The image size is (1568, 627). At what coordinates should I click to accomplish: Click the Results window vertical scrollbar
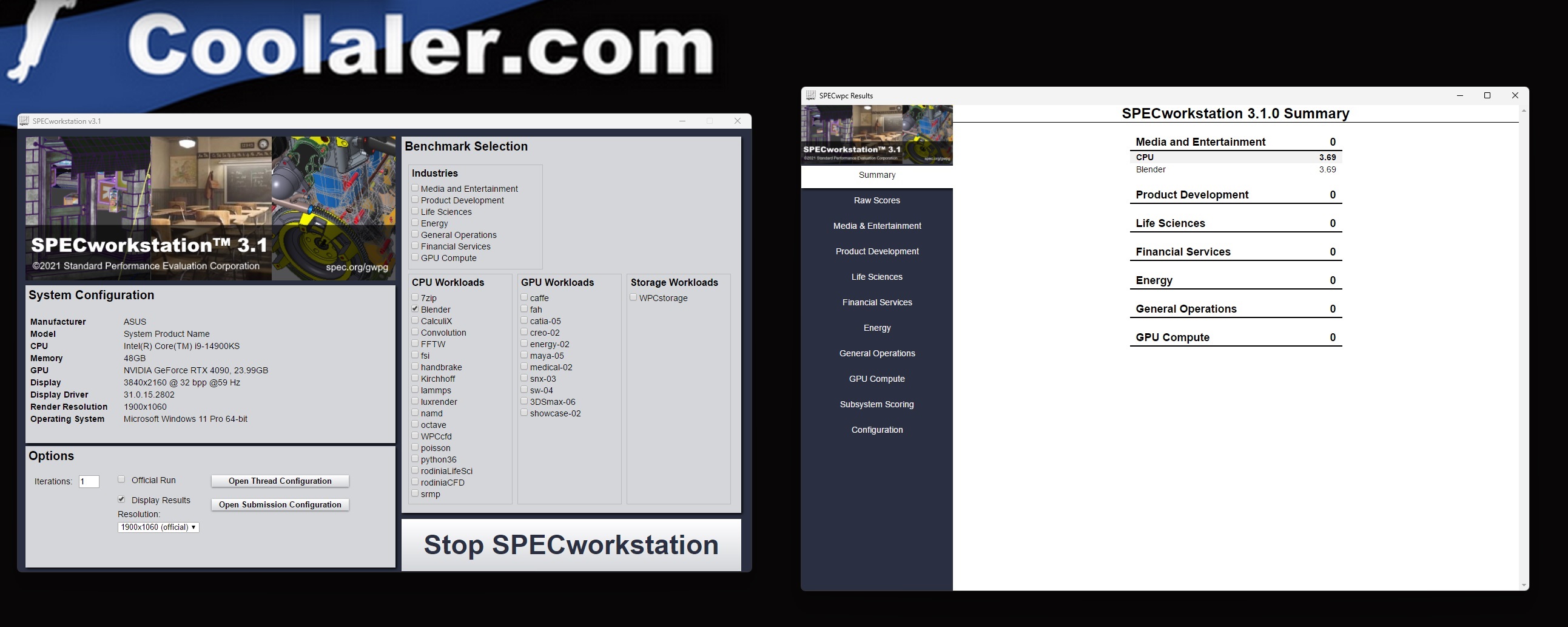coord(1524,348)
